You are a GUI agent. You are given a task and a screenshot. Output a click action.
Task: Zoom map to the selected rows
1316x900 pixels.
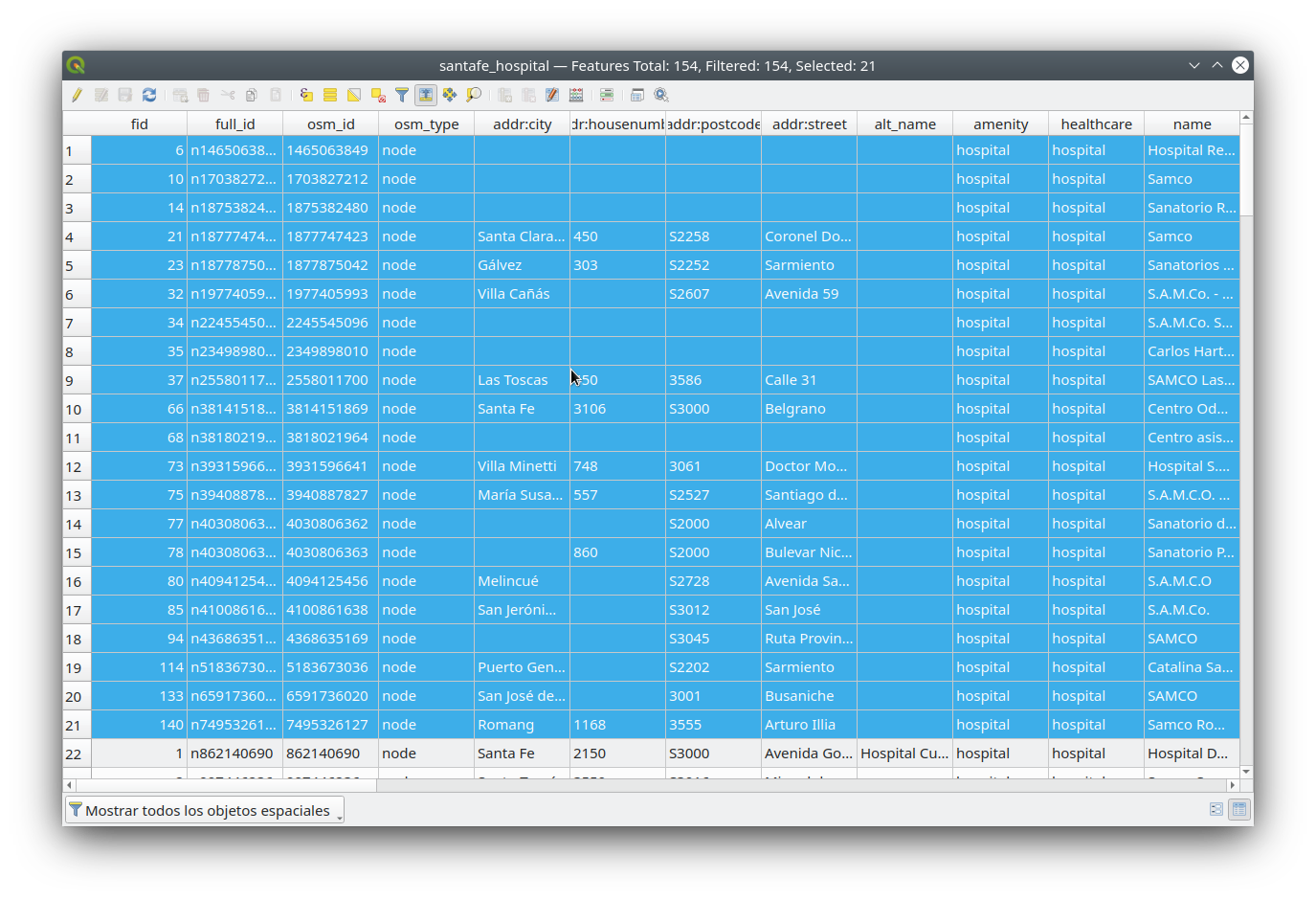[474, 95]
